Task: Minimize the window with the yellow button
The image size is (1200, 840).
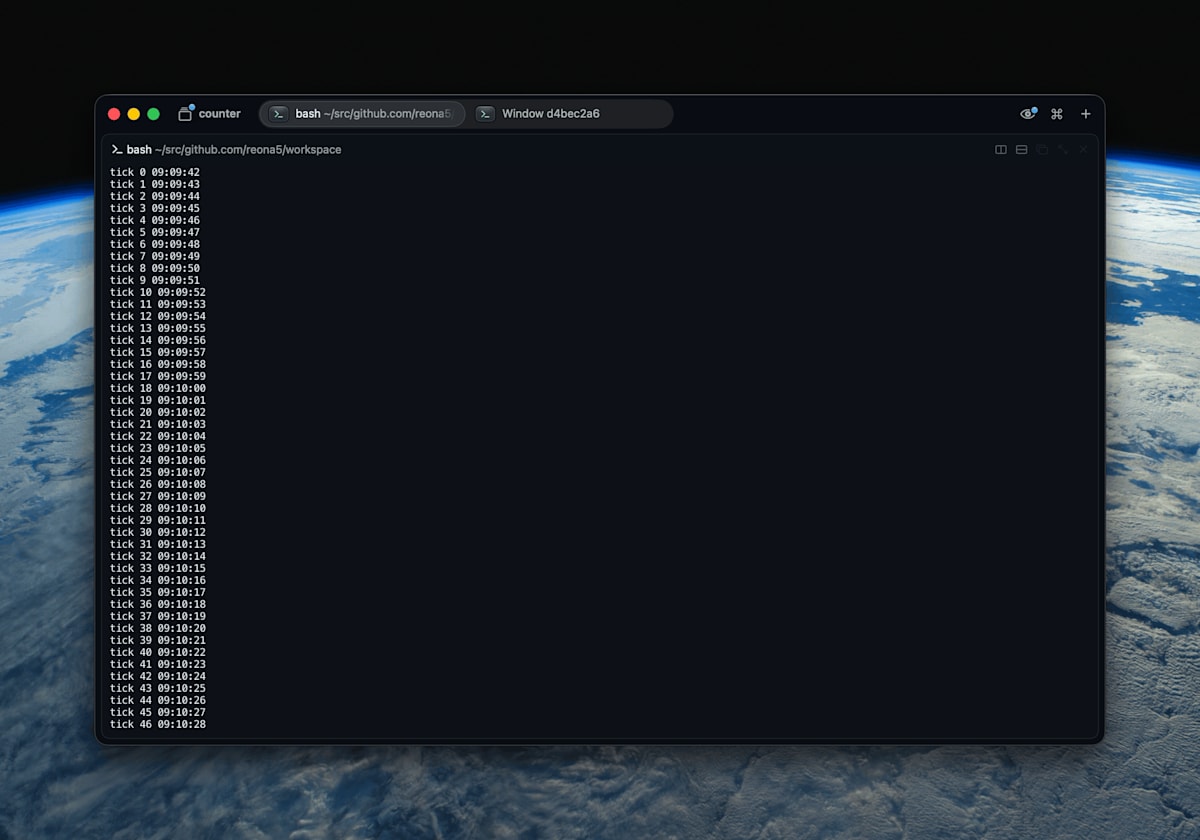Action: [134, 114]
